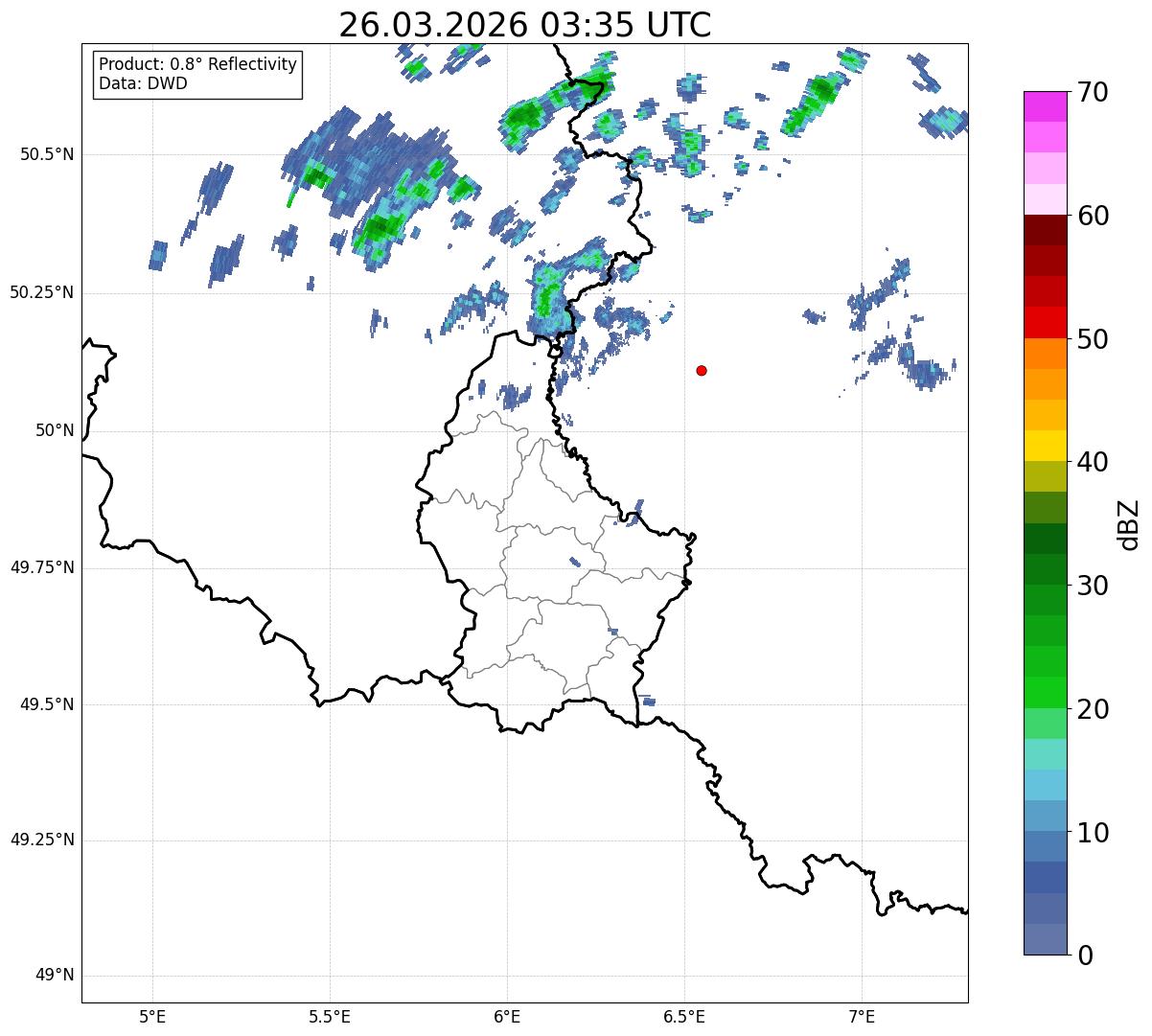This screenshot has height=1036, width=1152.
Task: Click the '49.25°N' latitude label
Action: [42, 840]
